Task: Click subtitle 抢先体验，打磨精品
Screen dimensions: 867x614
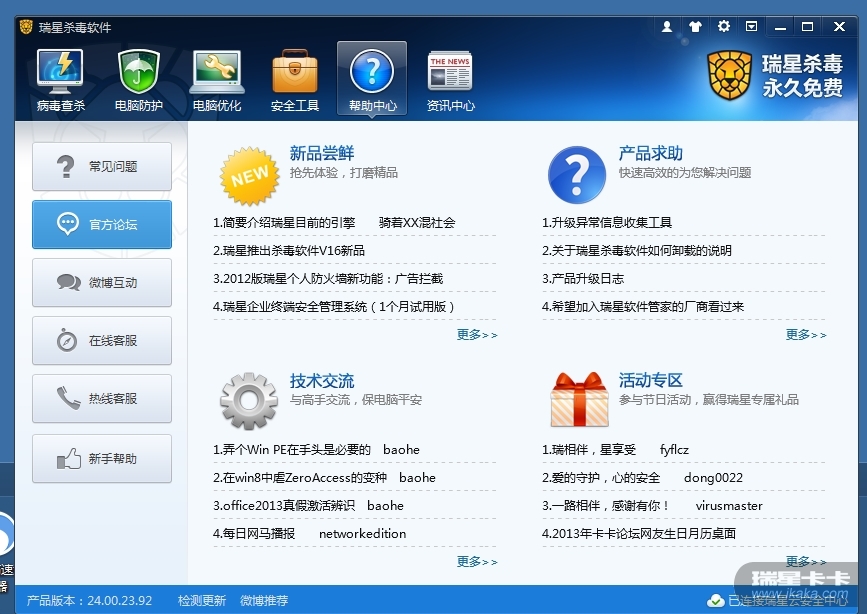Action: pos(343,173)
